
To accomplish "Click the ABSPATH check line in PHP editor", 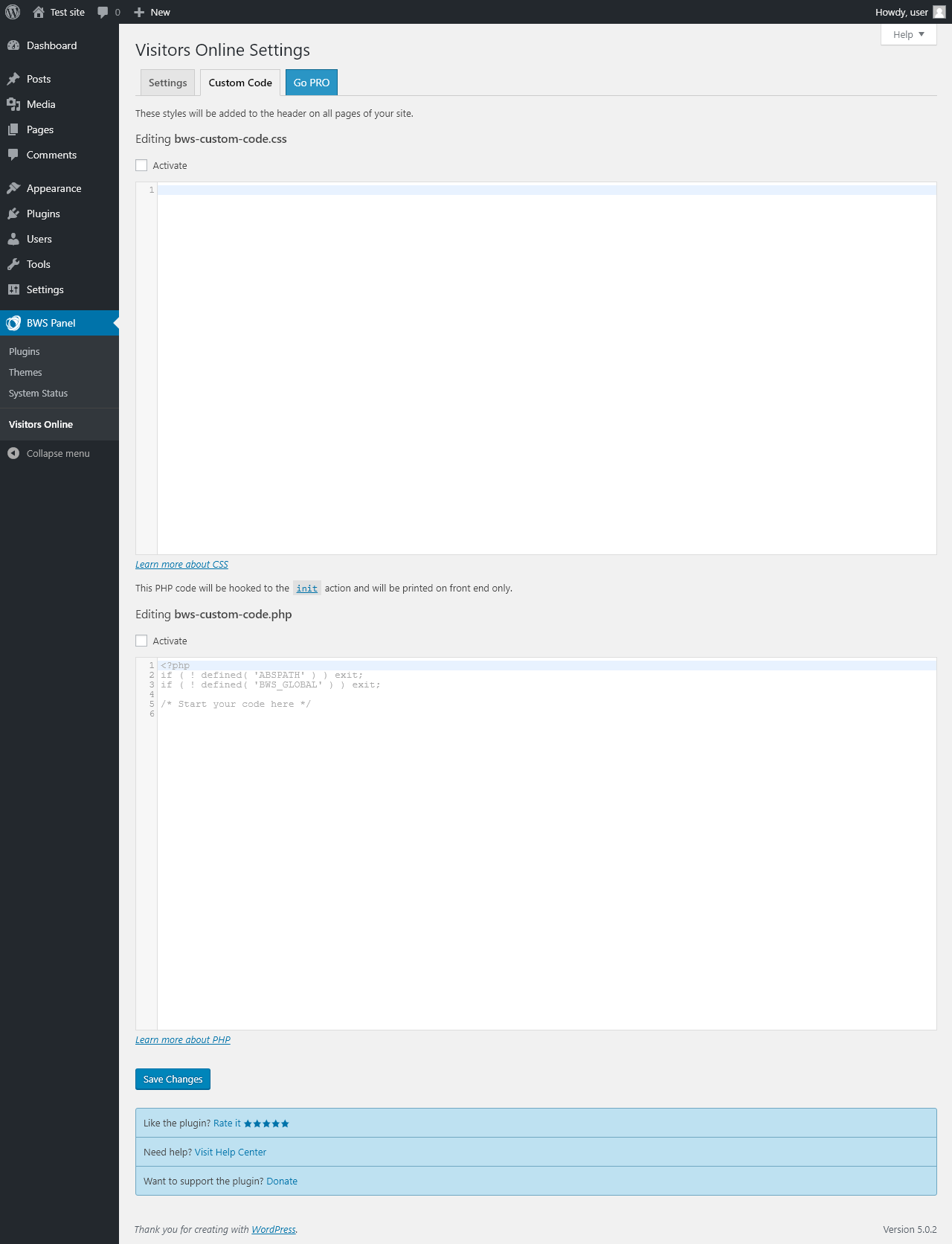I will 262,675.
